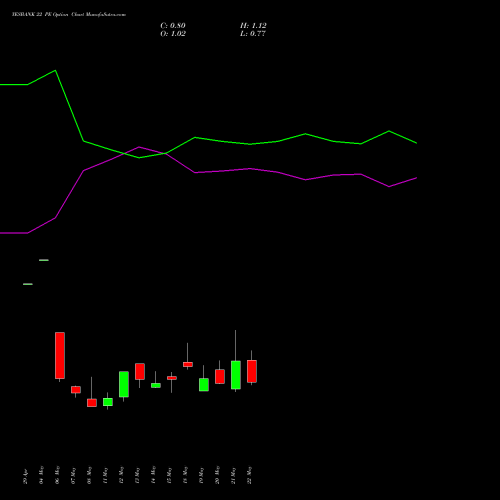
Task: Click the 19 May date label
Action: click(x=202, y=475)
